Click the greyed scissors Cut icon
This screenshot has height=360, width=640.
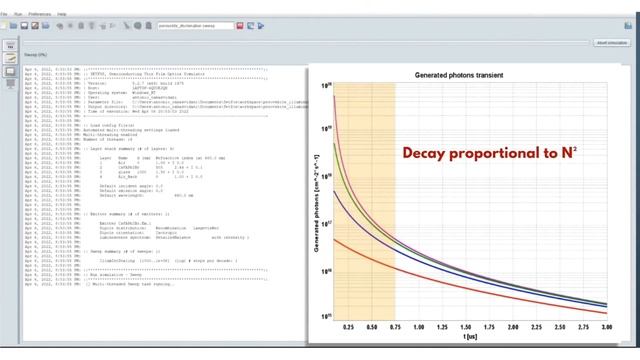127,26
